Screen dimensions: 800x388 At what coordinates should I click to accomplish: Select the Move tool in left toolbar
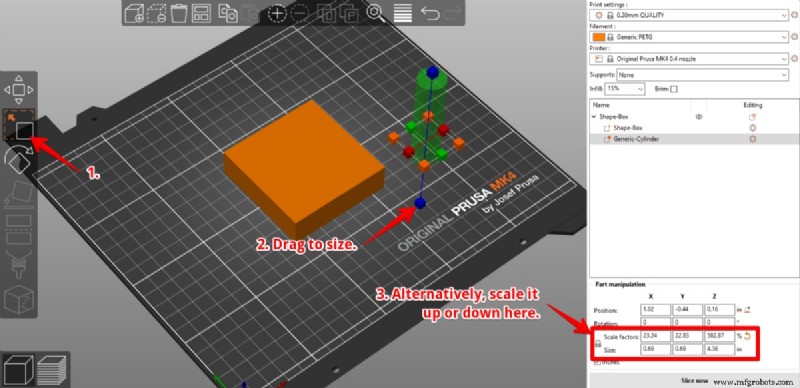pyautogui.click(x=19, y=90)
